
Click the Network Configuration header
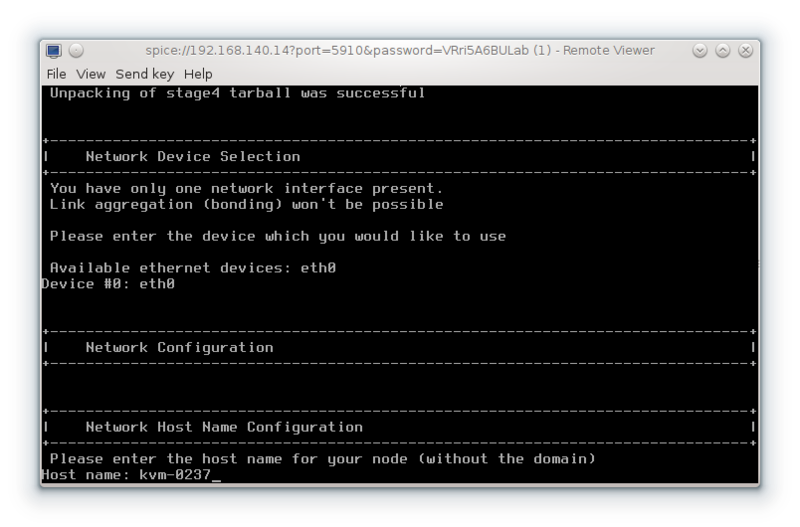point(179,347)
